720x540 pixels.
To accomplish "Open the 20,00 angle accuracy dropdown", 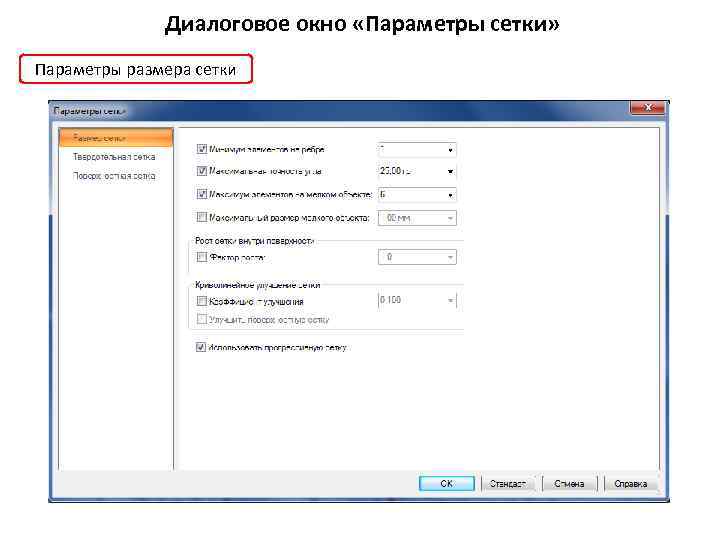I will [x=450, y=171].
